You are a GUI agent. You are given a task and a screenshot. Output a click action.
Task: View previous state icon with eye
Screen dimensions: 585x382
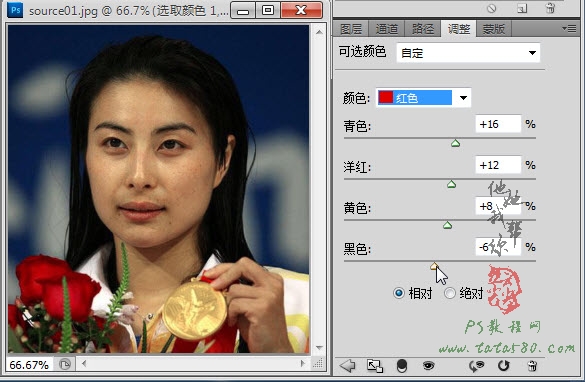(476, 366)
